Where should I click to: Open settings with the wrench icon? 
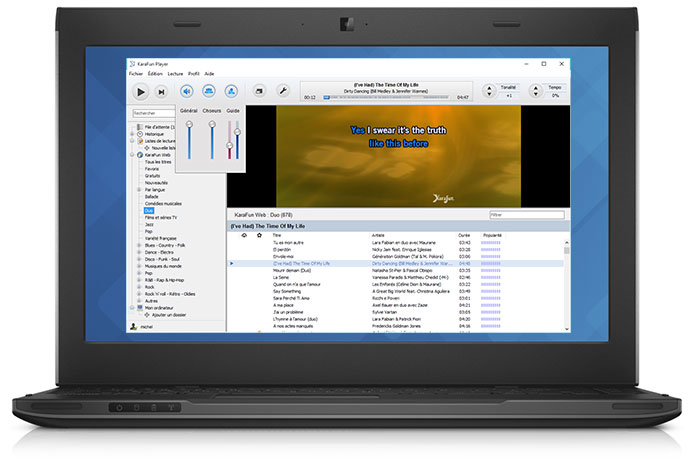point(282,91)
